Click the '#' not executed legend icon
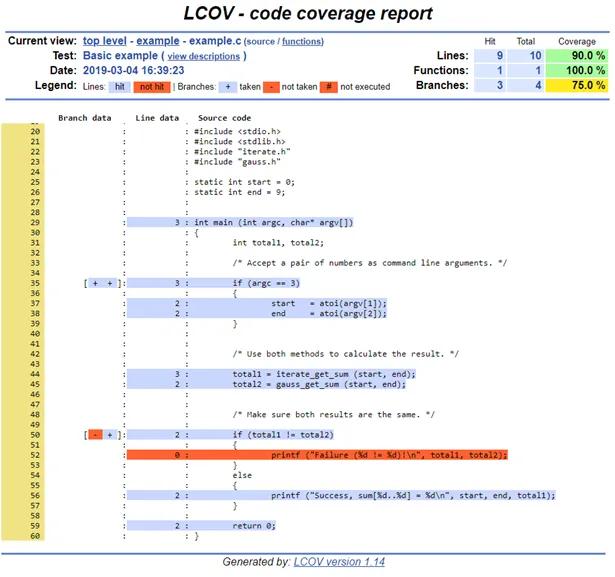Screen dimensions: 615x577 click(x=329, y=87)
